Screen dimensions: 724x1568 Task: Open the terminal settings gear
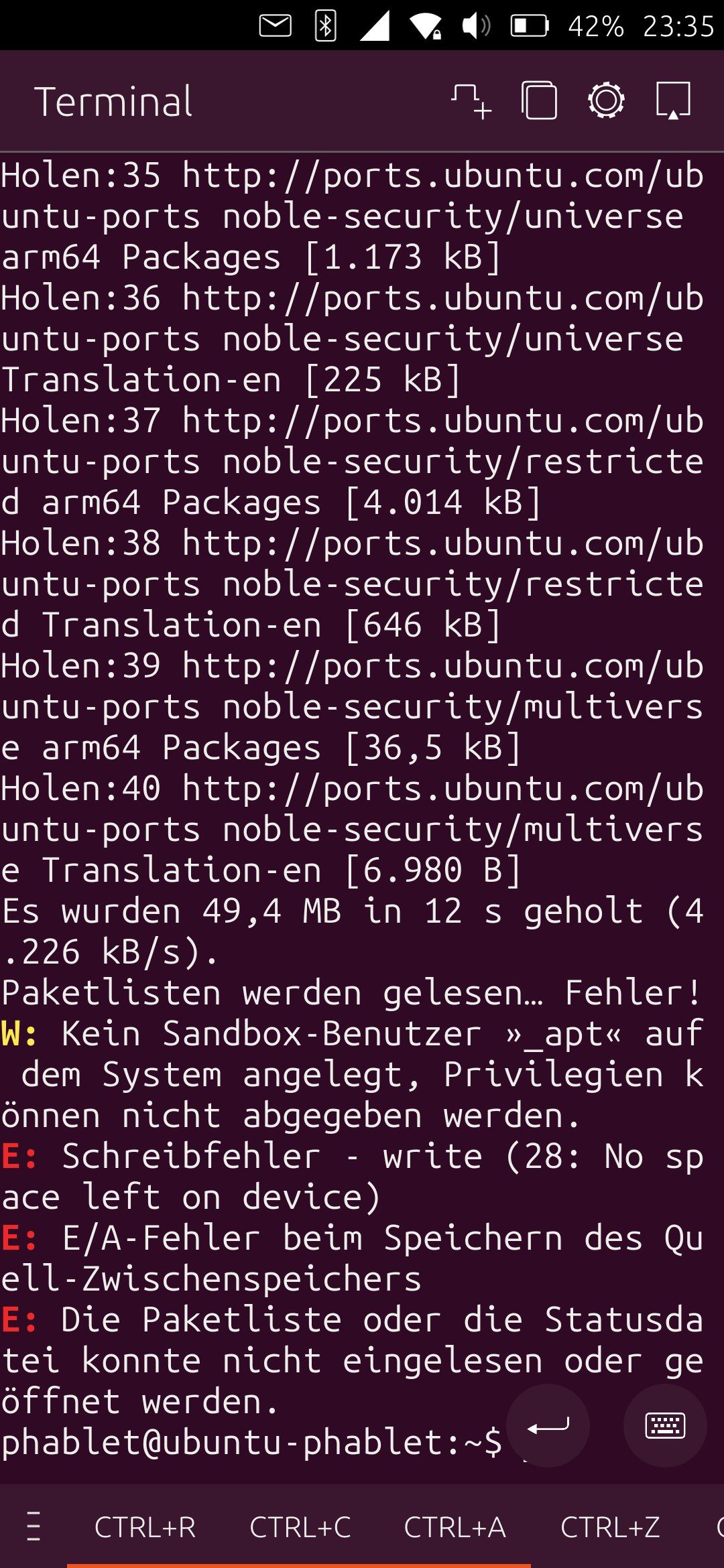[606, 101]
